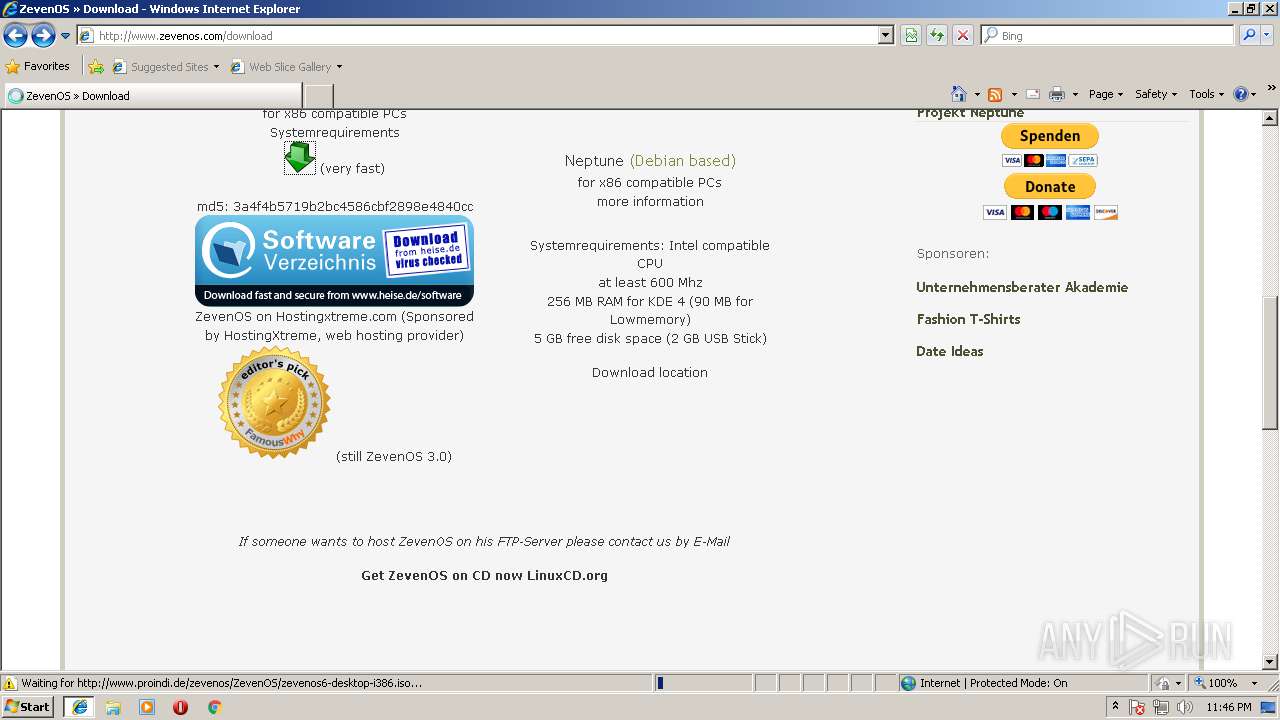Open Get ZevenOS on CD LinuxCD.org link
Screen dimensions: 1280x720
(484, 575)
